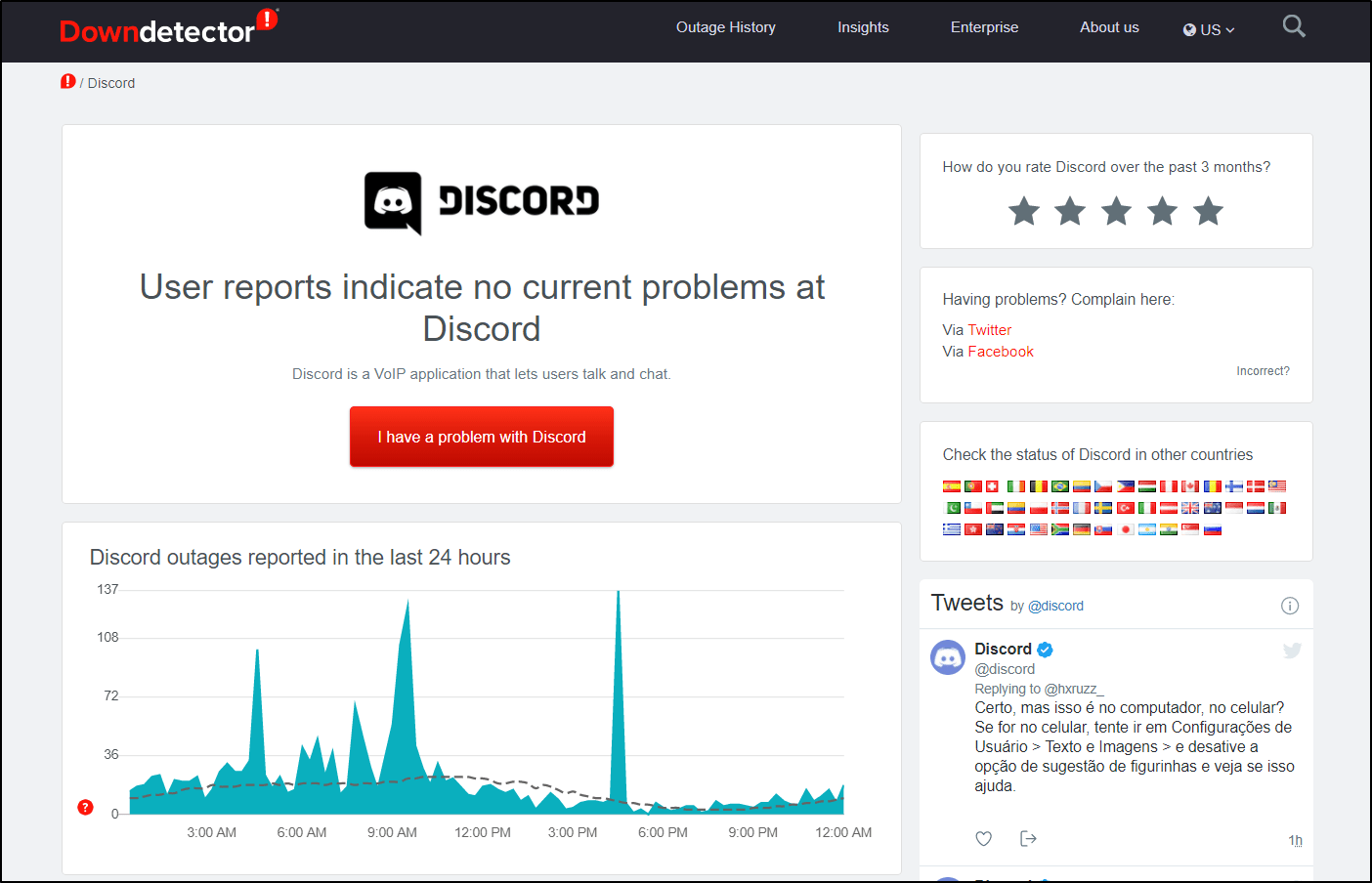The height and width of the screenshot is (883, 1372).
Task: Select the Greece flag
Action: coord(952,529)
